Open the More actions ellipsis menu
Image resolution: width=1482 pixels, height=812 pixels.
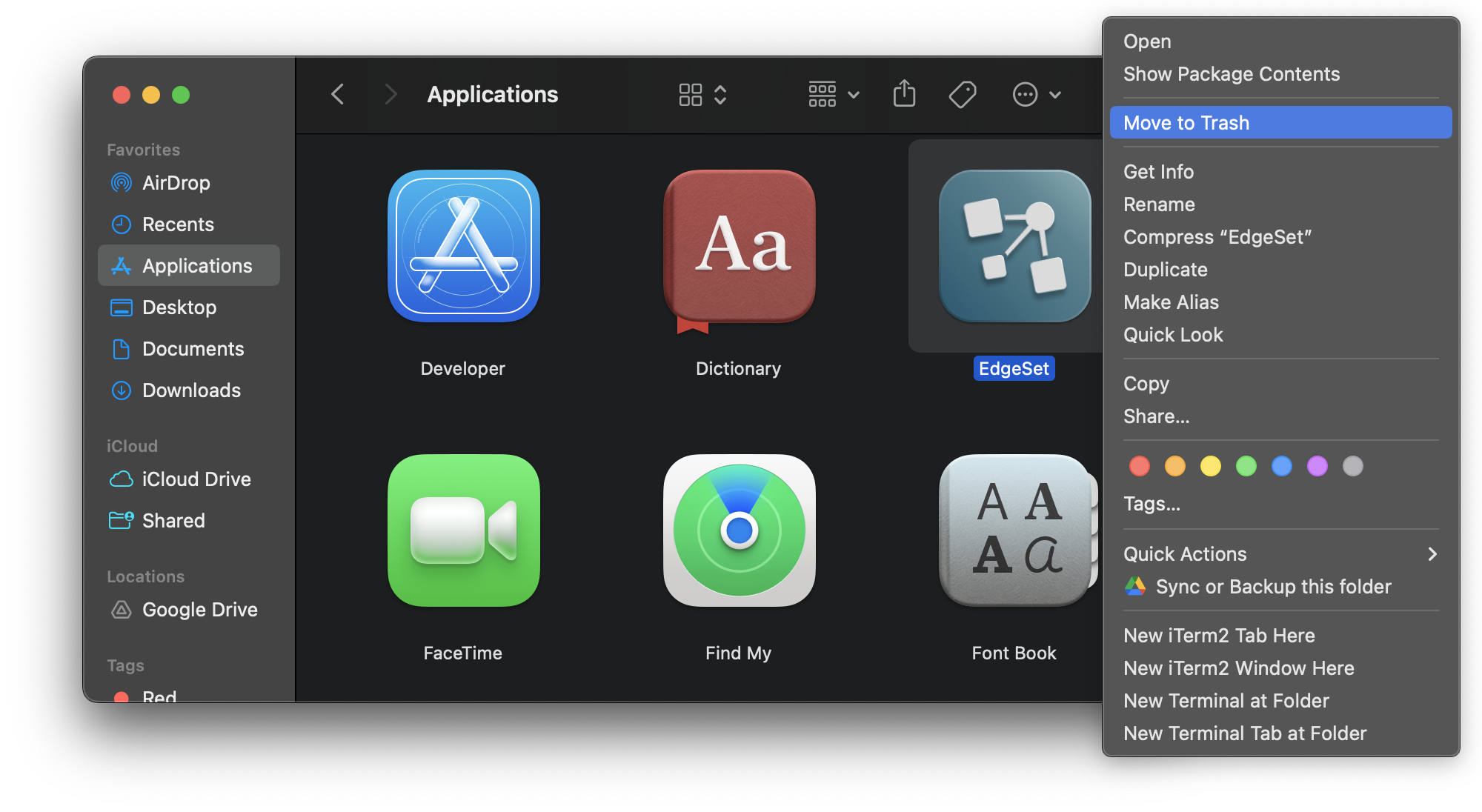[1037, 95]
